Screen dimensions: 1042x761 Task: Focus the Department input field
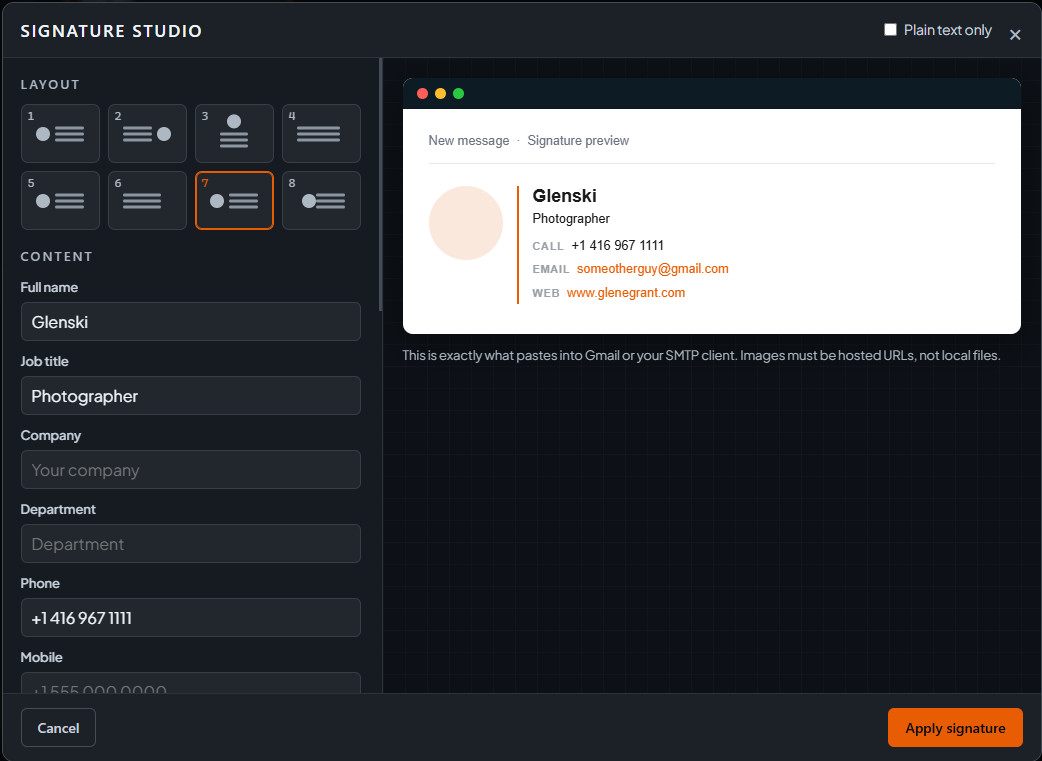(191, 544)
